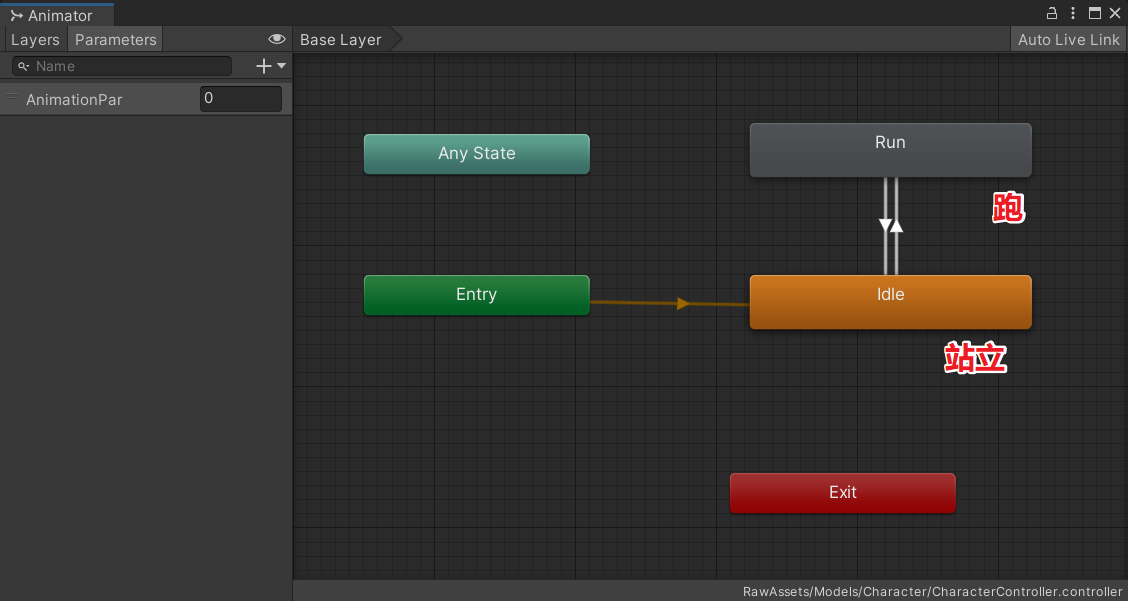The image size is (1128, 601).
Task: Add a new parameter with plus icon
Action: (x=264, y=66)
